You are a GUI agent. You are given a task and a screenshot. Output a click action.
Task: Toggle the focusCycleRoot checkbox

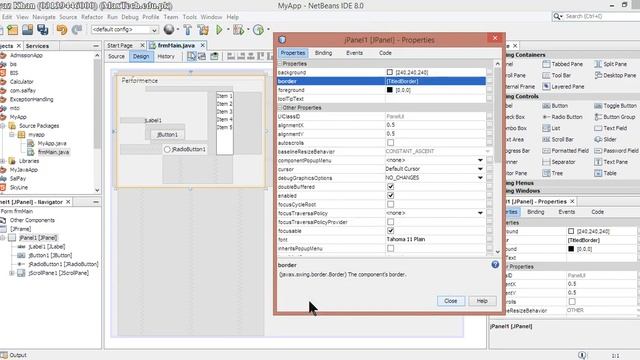tap(391, 204)
